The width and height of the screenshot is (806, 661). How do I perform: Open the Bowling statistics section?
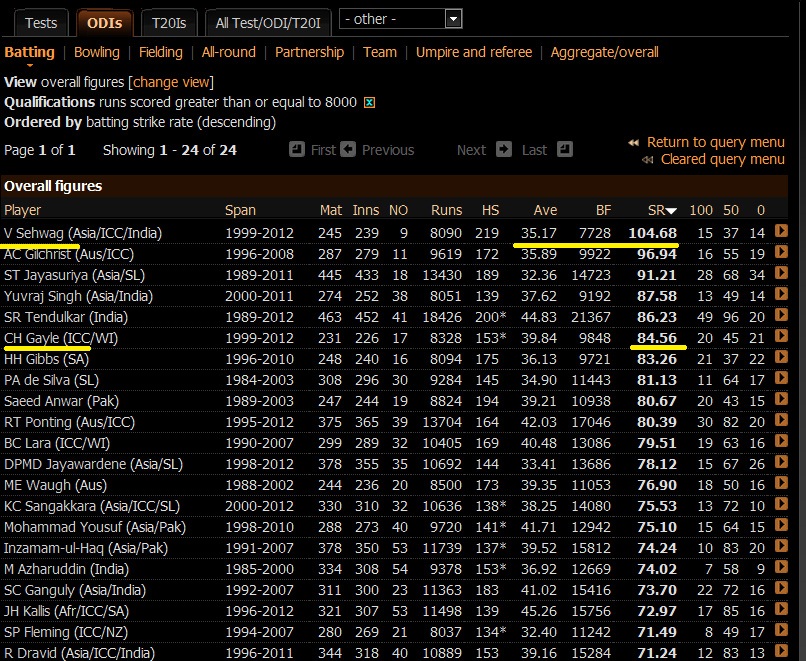97,52
